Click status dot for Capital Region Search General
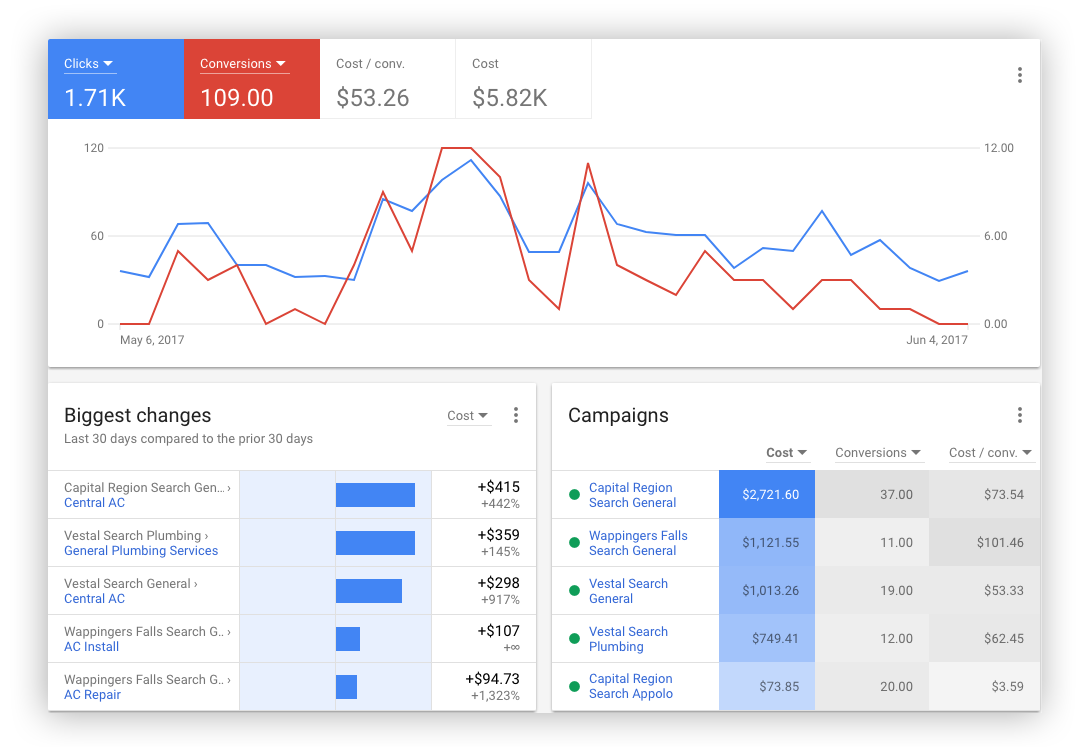The image size is (1087, 747). [x=574, y=495]
